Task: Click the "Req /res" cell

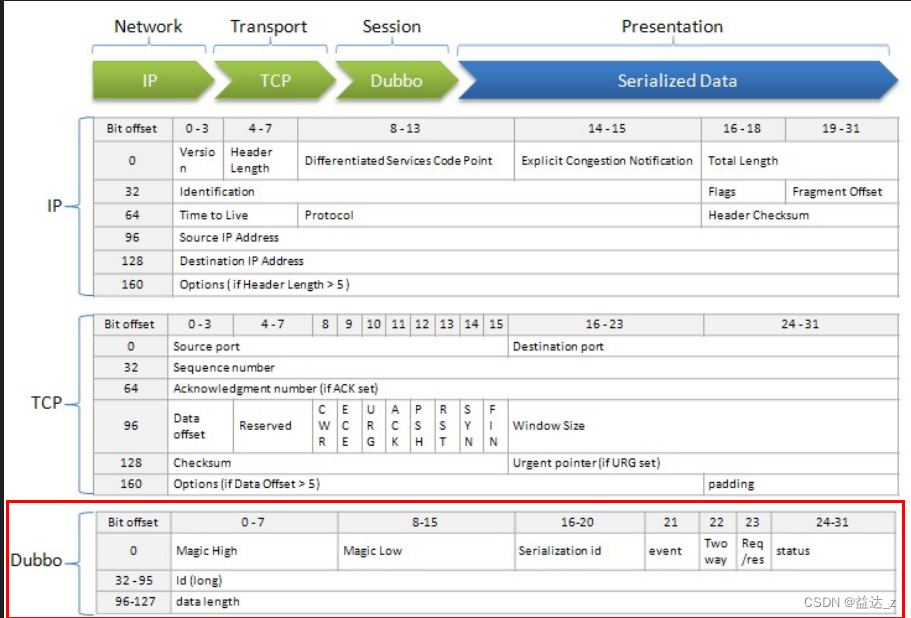Action: tap(754, 551)
